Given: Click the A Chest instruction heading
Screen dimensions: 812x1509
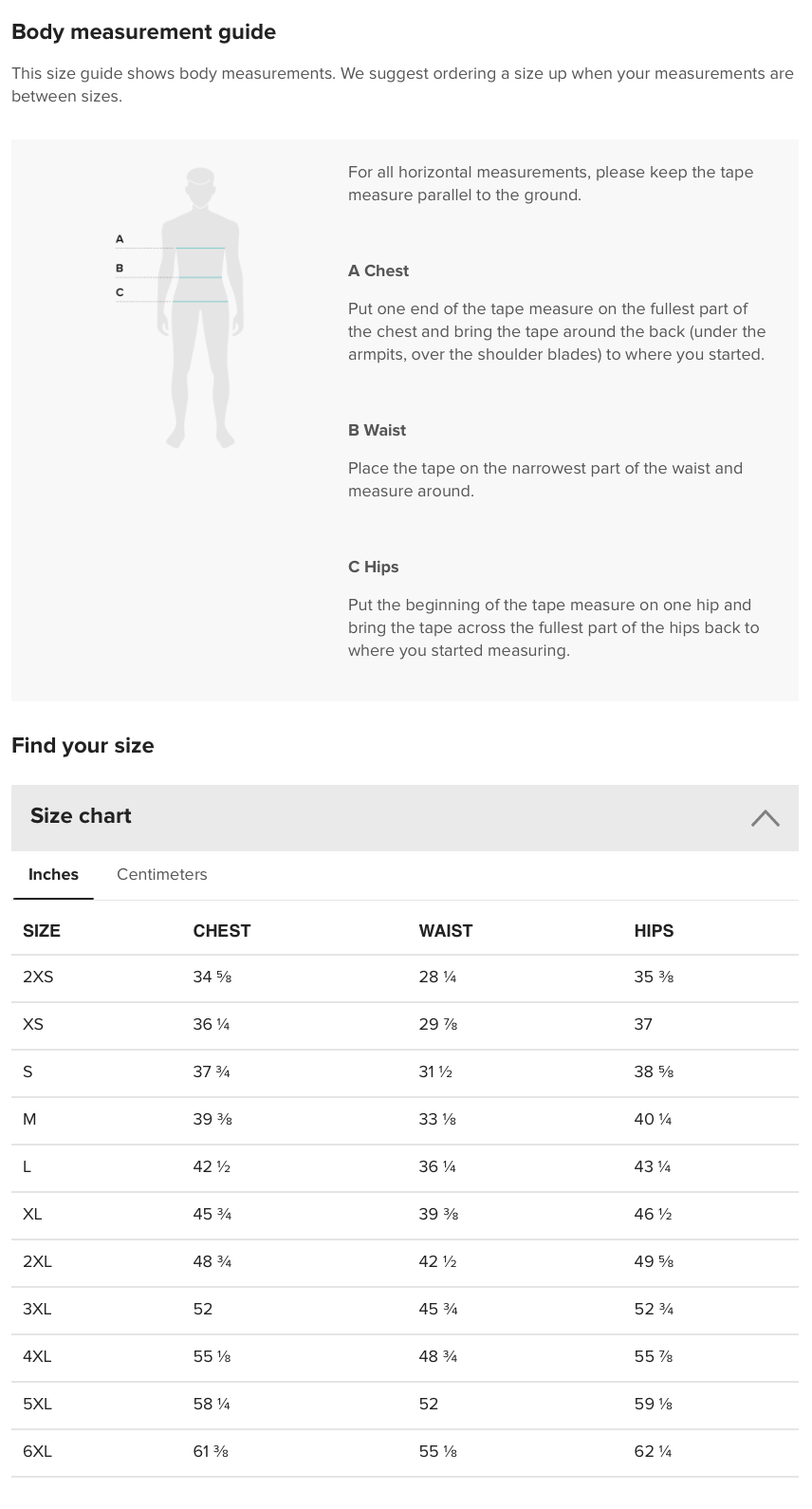Looking at the screenshot, I should point(378,270).
